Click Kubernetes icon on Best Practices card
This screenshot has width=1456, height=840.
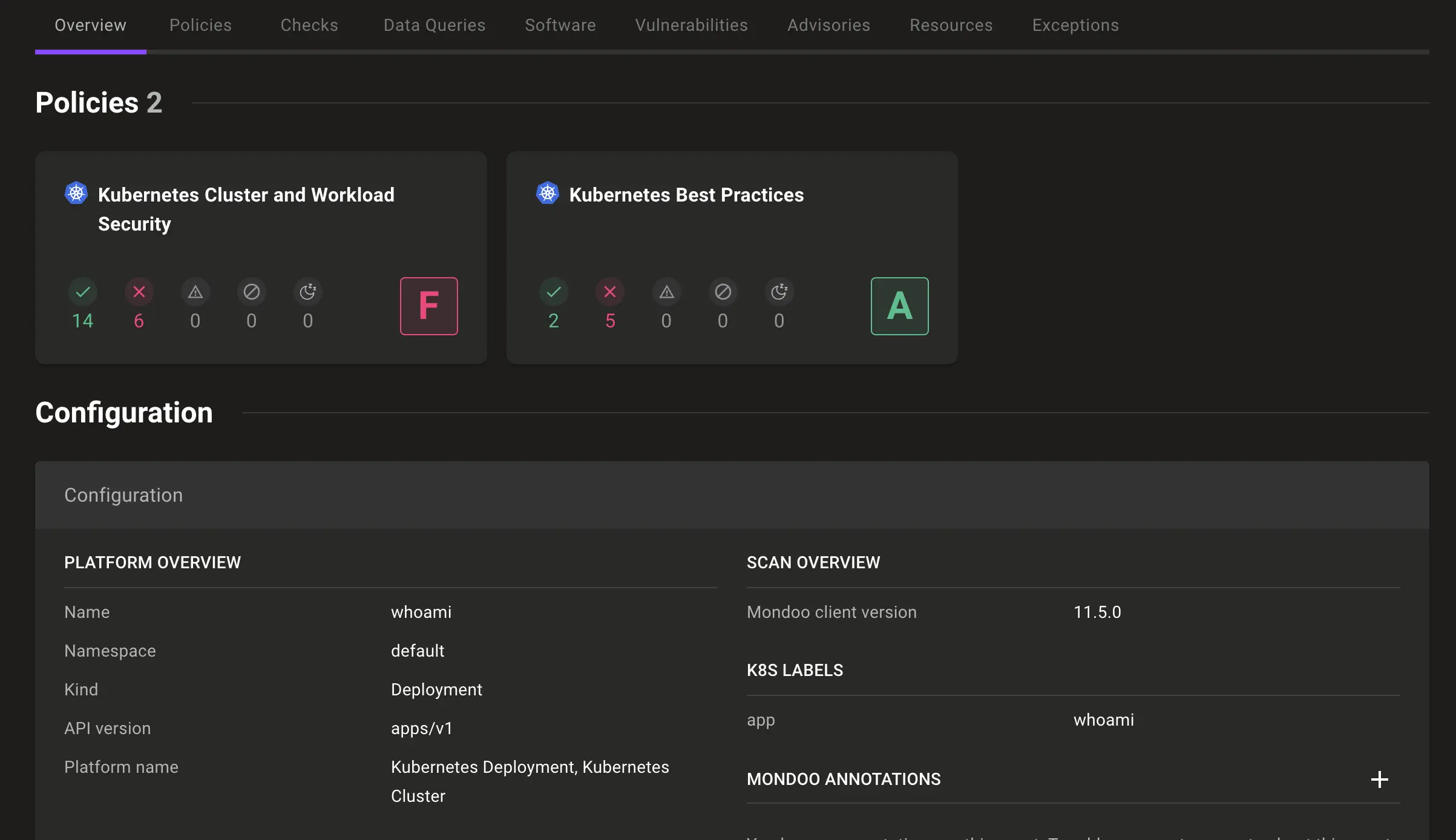click(x=548, y=193)
